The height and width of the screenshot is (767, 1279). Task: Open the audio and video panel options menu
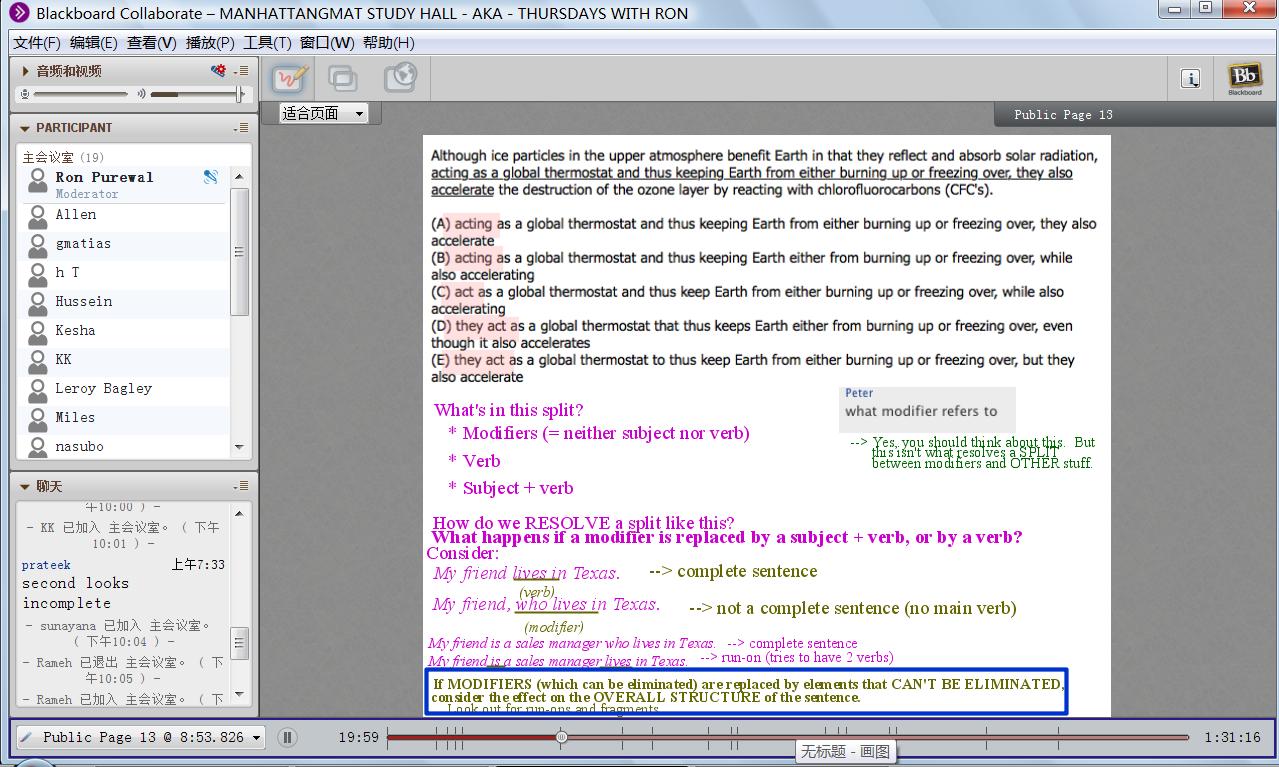coord(240,71)
